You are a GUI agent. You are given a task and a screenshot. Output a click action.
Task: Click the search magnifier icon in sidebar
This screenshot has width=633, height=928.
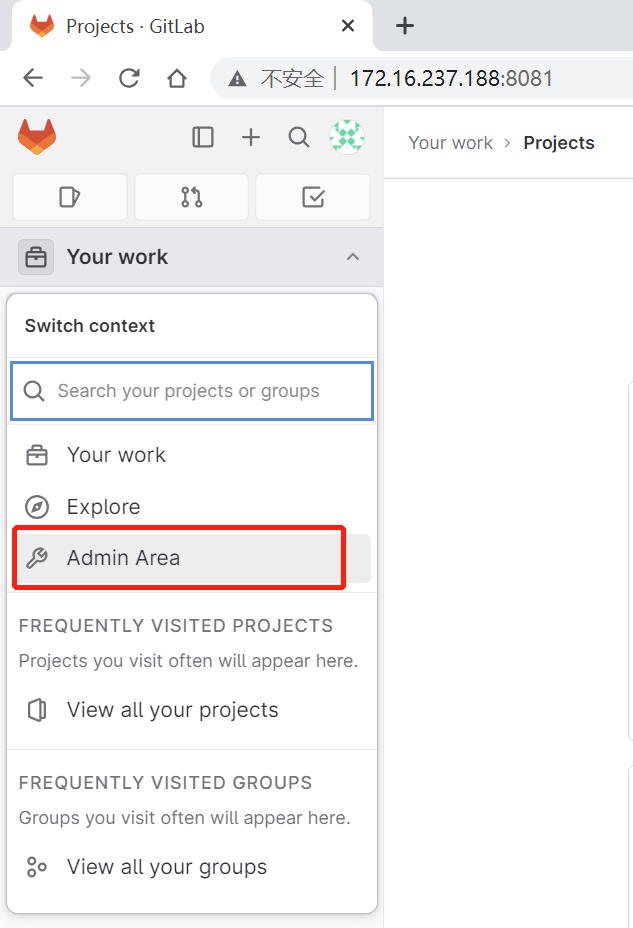tap(299, 137)
